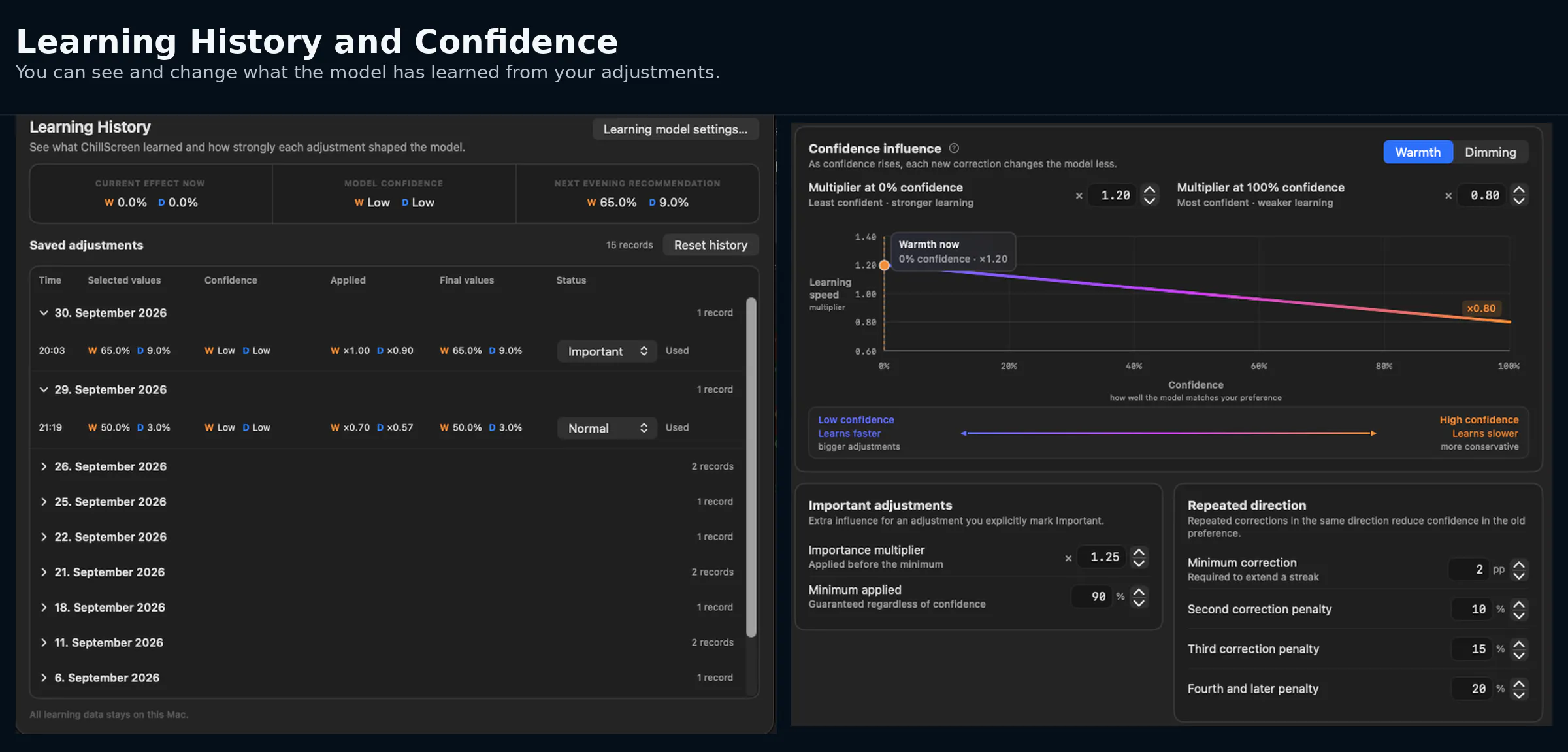1568x752 pixels.
Task: Step the 0% confidence multiplier
Action: click(1149, 195)
